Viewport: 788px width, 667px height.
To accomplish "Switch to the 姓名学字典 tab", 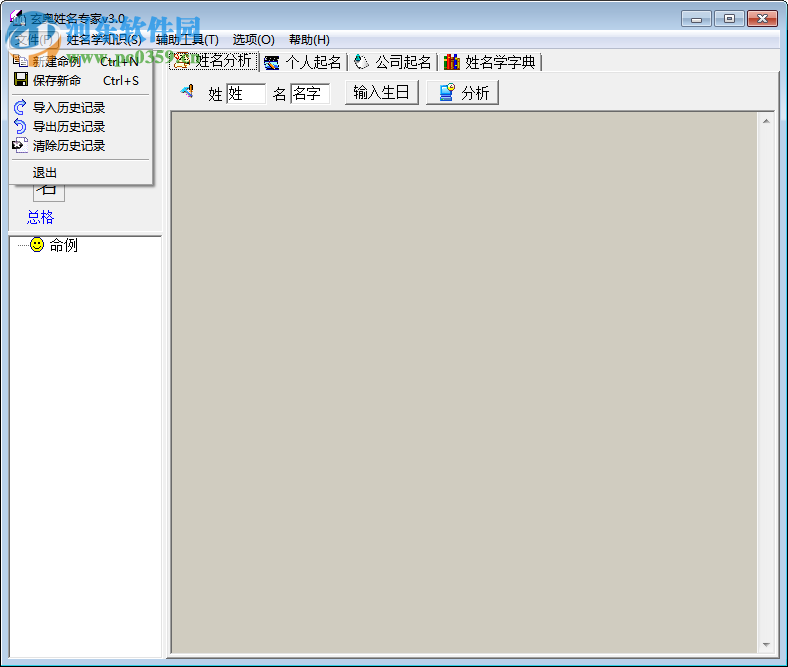I will [x=489, y=62].
